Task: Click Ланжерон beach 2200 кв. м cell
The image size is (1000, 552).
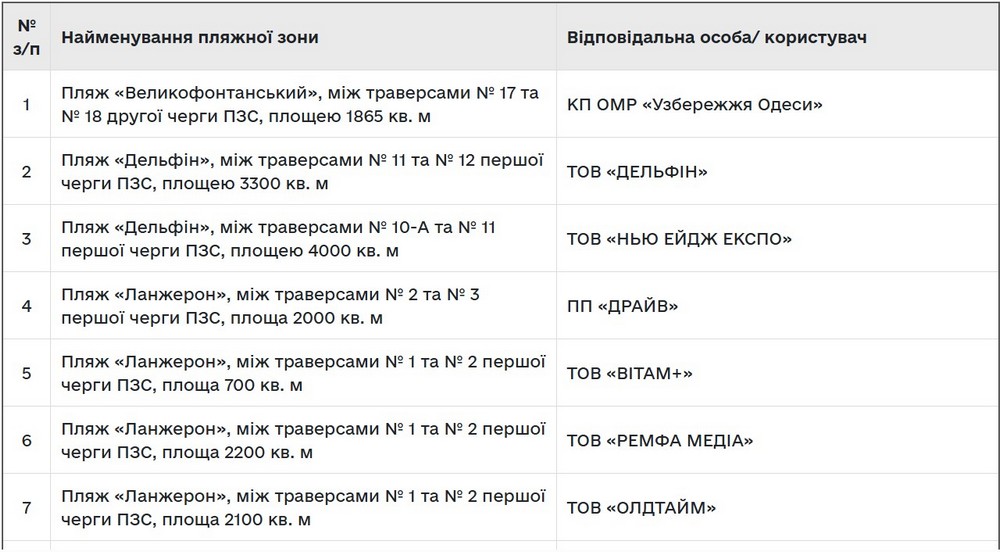Action: pyautogui.click(x=304, y=440)
